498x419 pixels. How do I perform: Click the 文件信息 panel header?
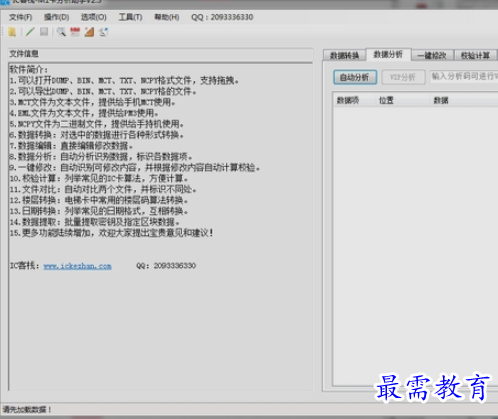click(x=160, y=54)
